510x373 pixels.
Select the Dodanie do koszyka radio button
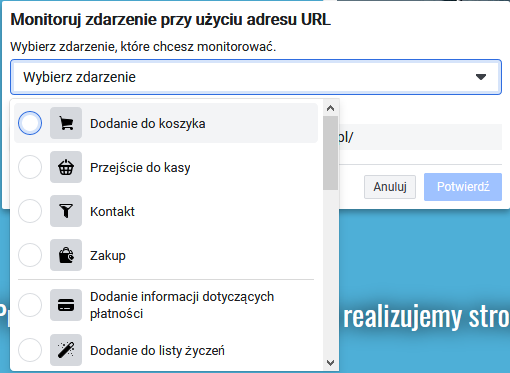pos(30,123)
